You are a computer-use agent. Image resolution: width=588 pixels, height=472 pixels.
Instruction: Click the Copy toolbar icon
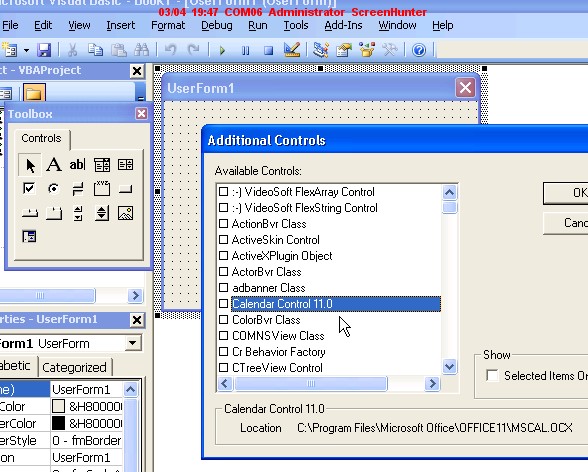[x=95, y=50]
